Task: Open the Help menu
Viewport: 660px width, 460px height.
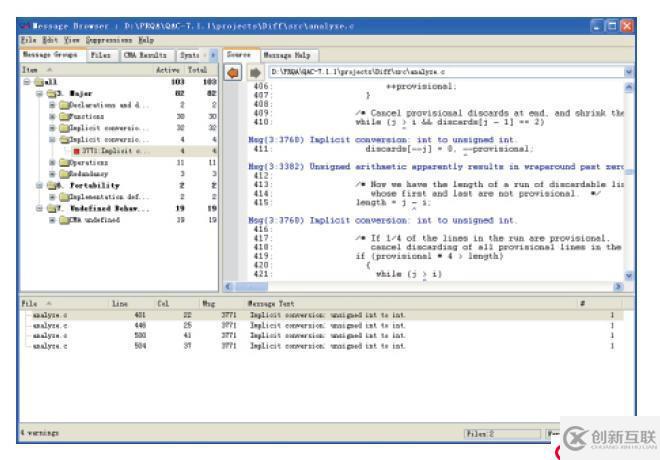Action: pyautogui.click(x=146, y=40)
